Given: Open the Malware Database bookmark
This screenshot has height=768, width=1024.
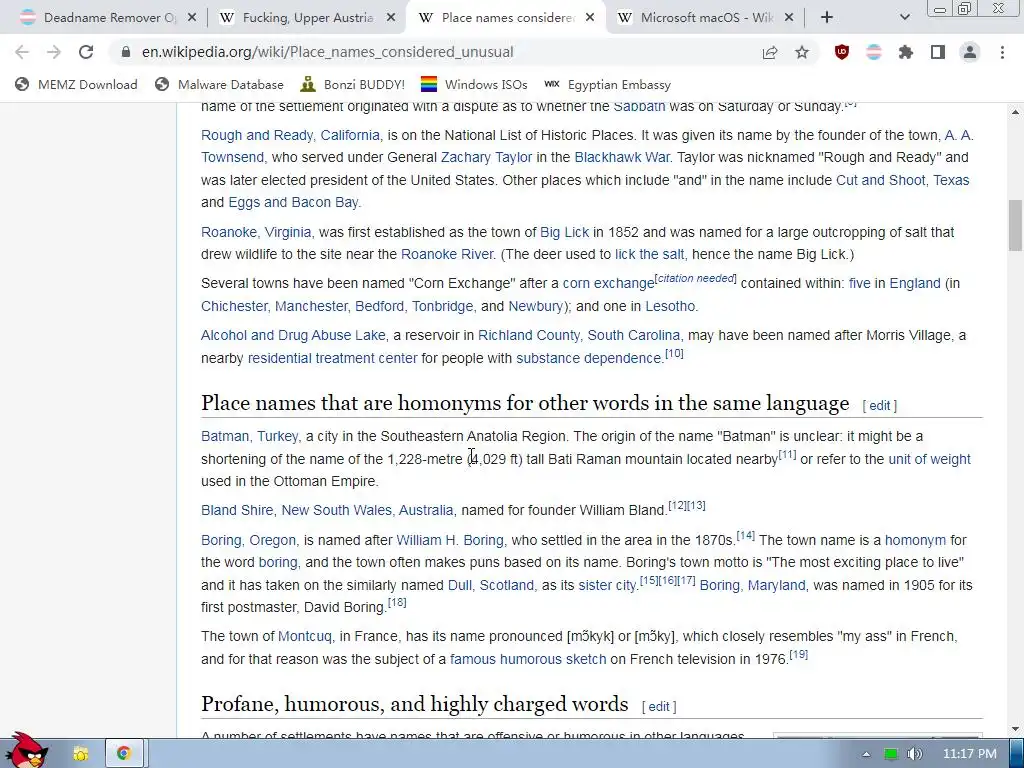Looking at the screenshot, I should [219, 84].
